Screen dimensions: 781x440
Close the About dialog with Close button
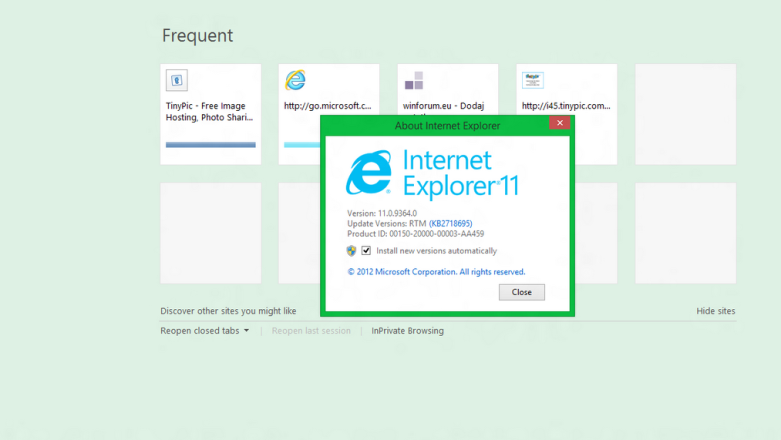click(x=521, y=292)
